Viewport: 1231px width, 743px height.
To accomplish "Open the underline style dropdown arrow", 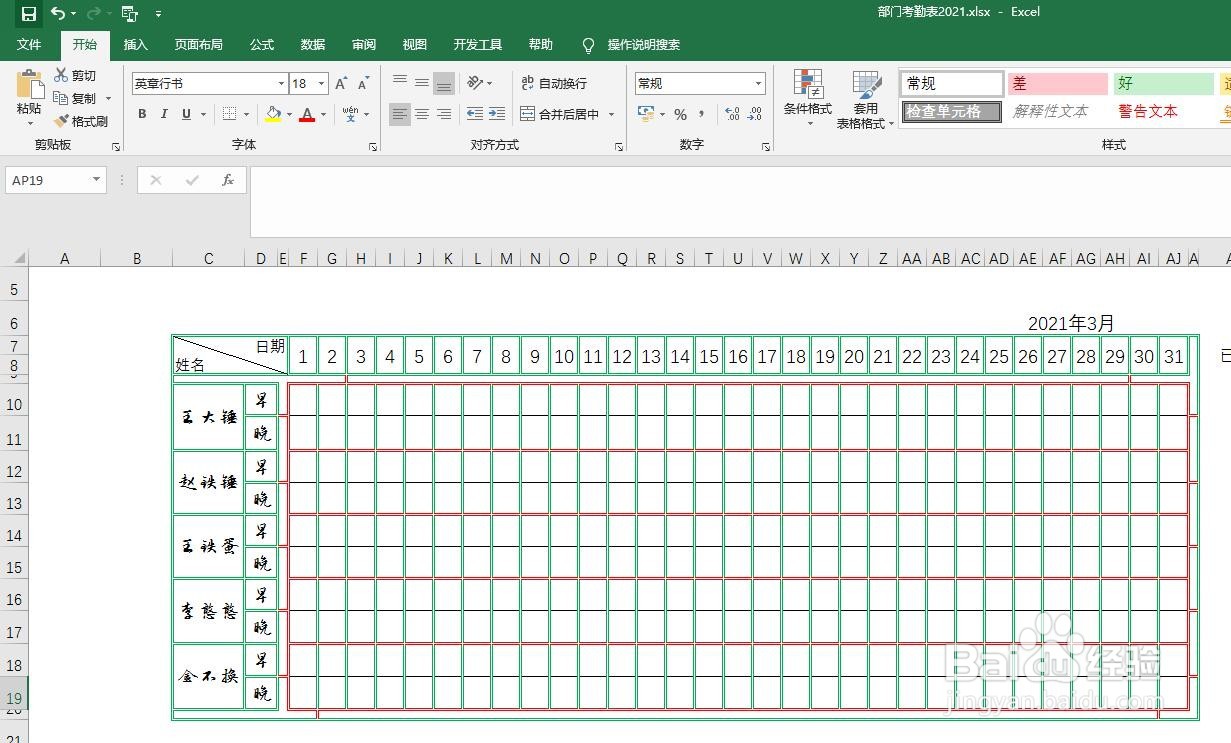I will [x=203, y=114].
